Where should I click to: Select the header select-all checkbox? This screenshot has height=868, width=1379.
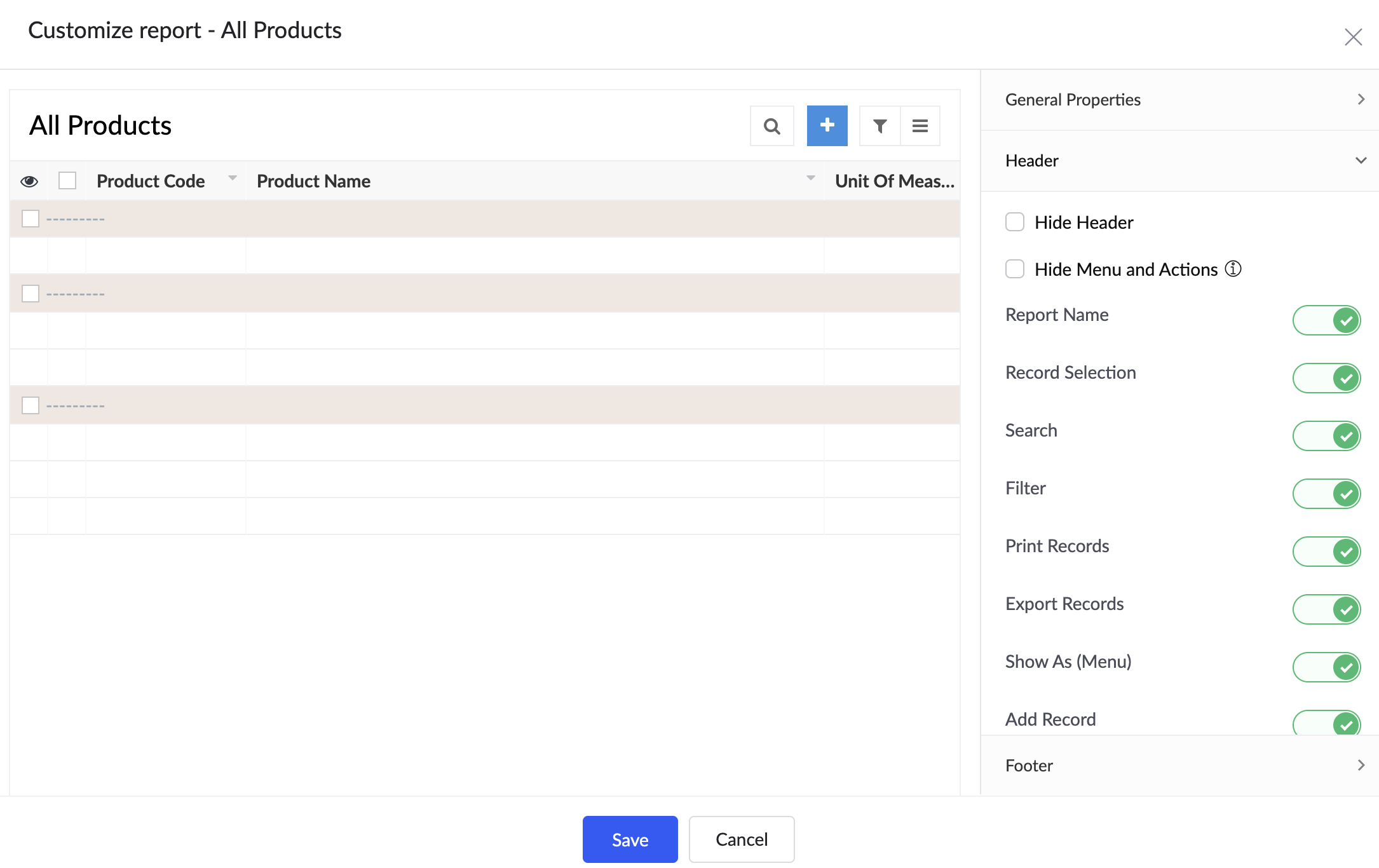click(x=67, y=181)
